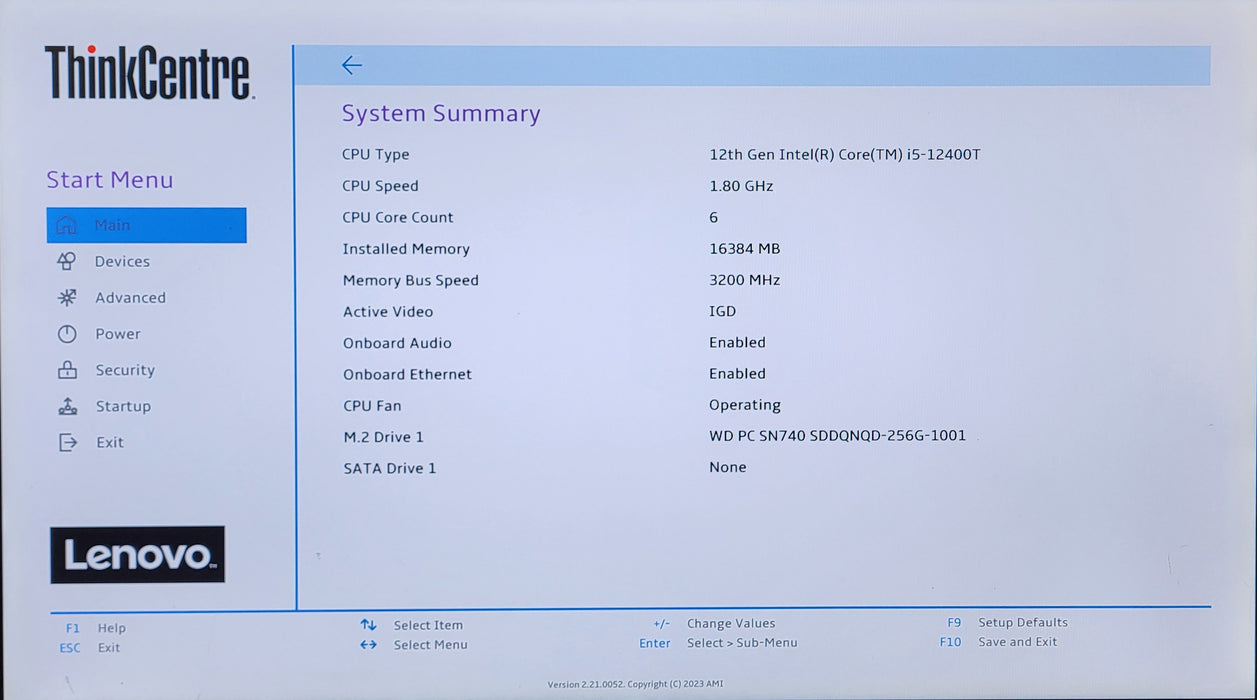Open the Devices icon in sidebar
1257x700 pixels.
[x=67, y=261]
